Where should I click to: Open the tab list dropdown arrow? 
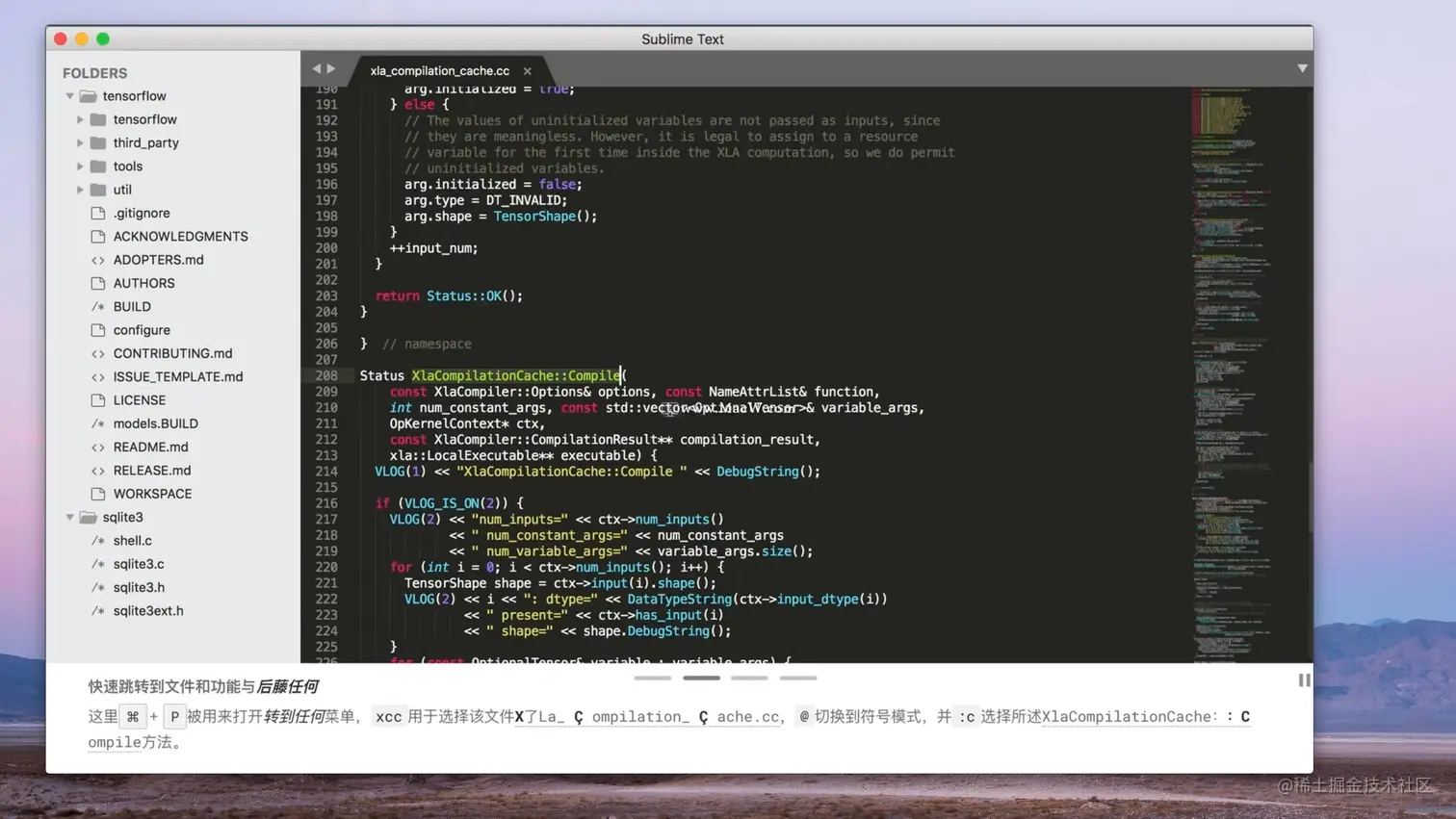point(1302,68)
